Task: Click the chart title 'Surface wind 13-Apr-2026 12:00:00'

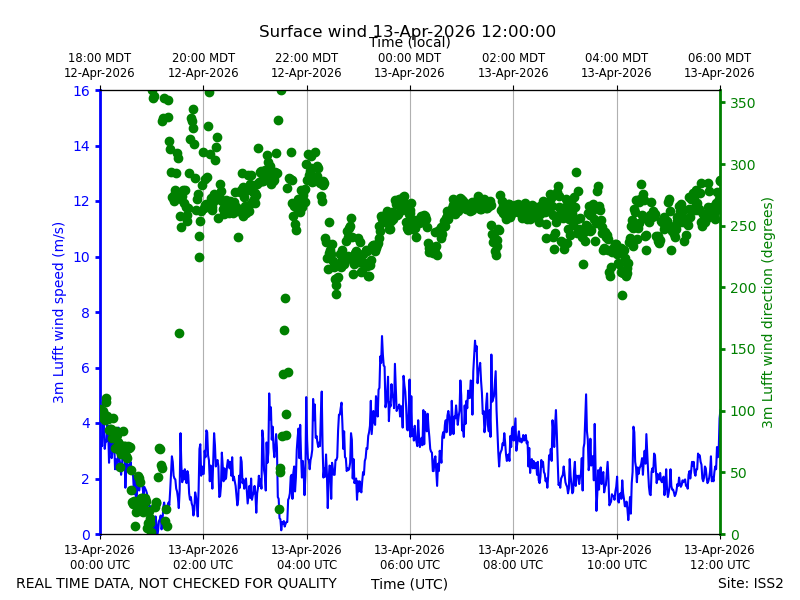Action: point(407,31)
